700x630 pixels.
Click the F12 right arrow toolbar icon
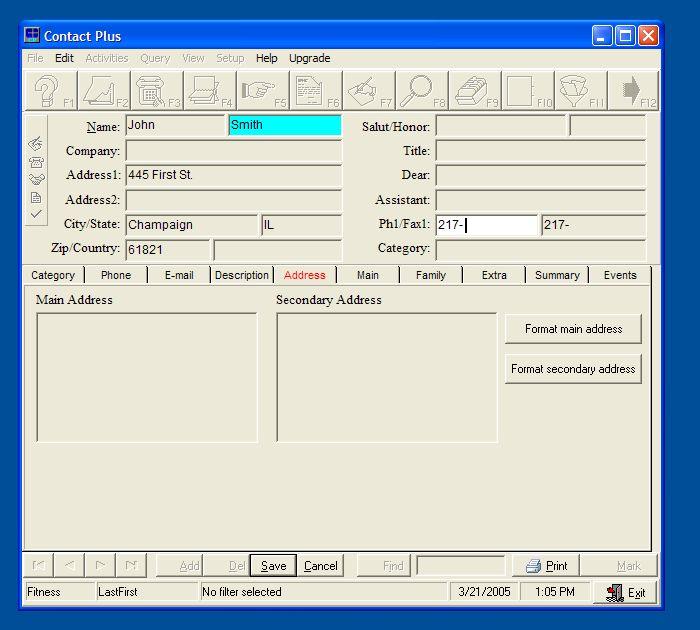point(634,91)
